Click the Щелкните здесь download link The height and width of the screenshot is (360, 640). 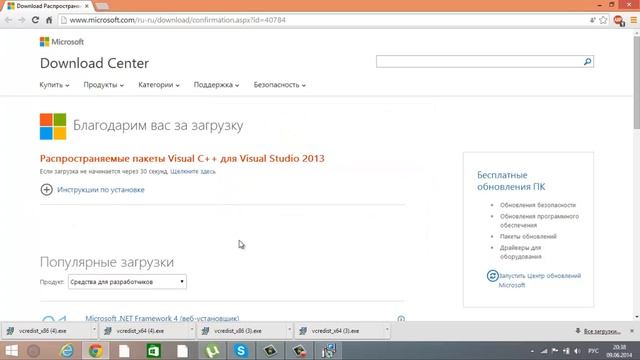click(x=193, y=171)
